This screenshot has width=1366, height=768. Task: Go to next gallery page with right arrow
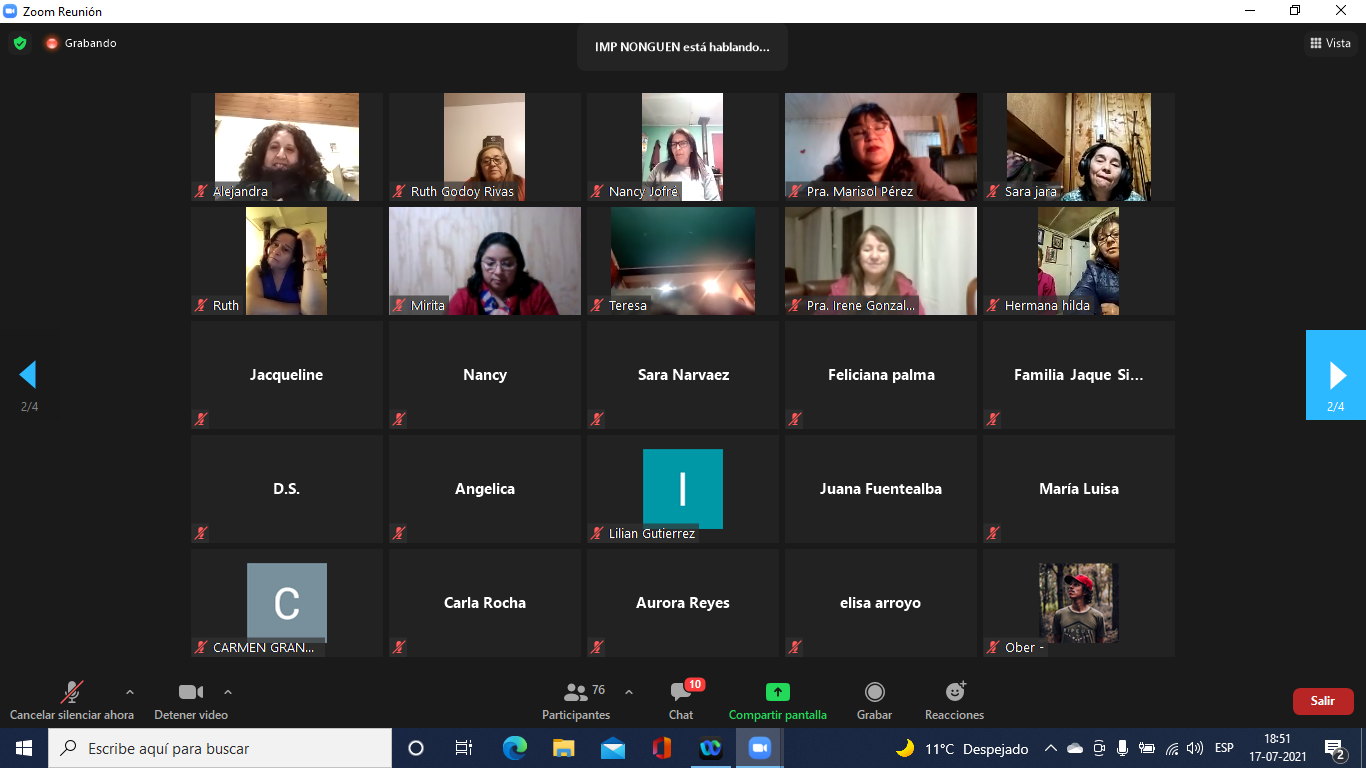(1336, 375)
